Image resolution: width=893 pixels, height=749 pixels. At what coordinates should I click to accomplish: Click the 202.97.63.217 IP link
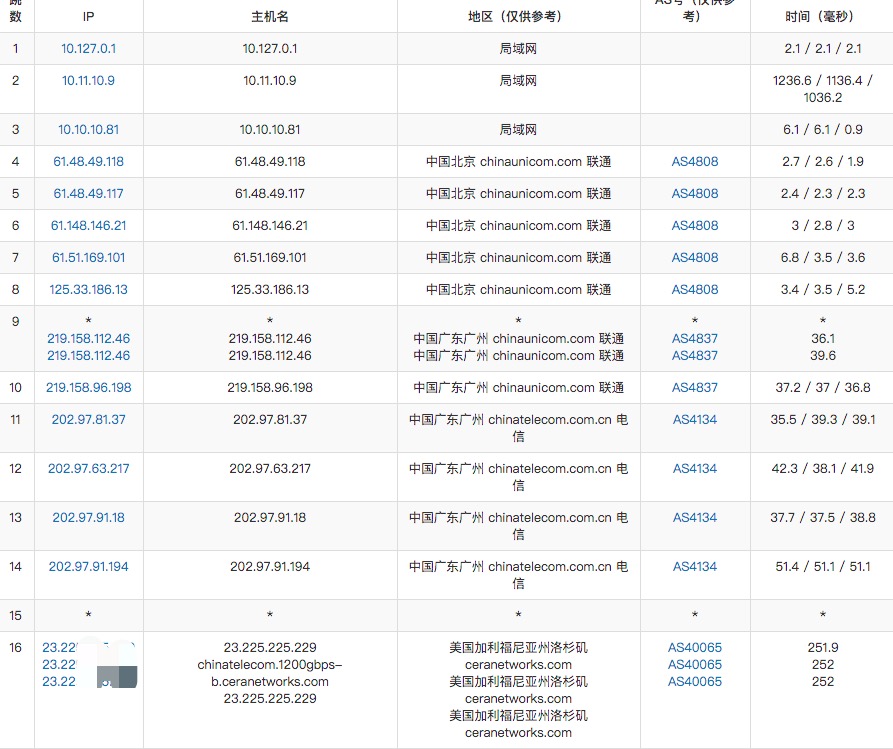pyautogui.click(x=88, y=468)
